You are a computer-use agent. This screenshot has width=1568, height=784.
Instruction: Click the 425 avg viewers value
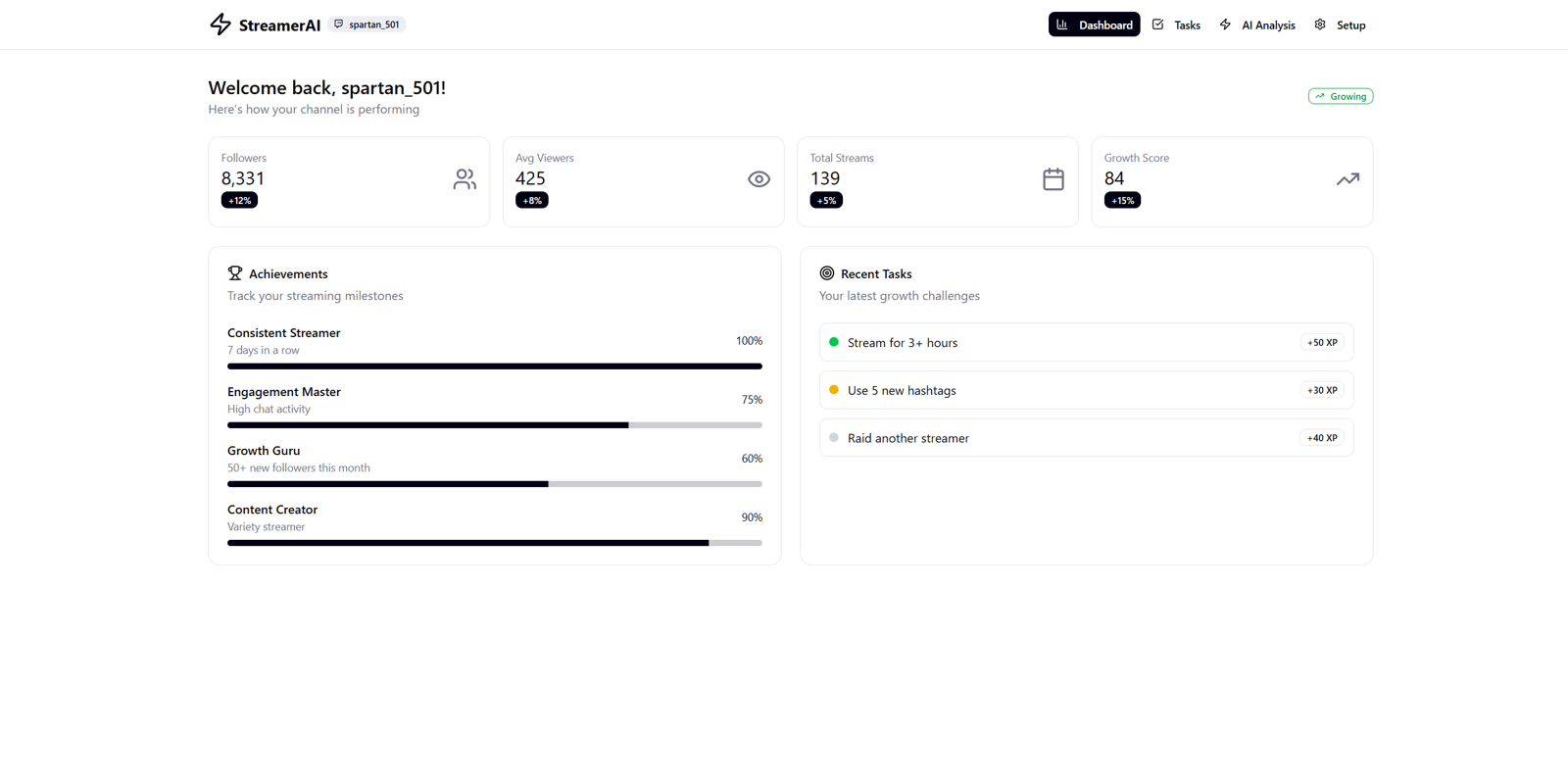pyautogui.click(x=530, y=178)
